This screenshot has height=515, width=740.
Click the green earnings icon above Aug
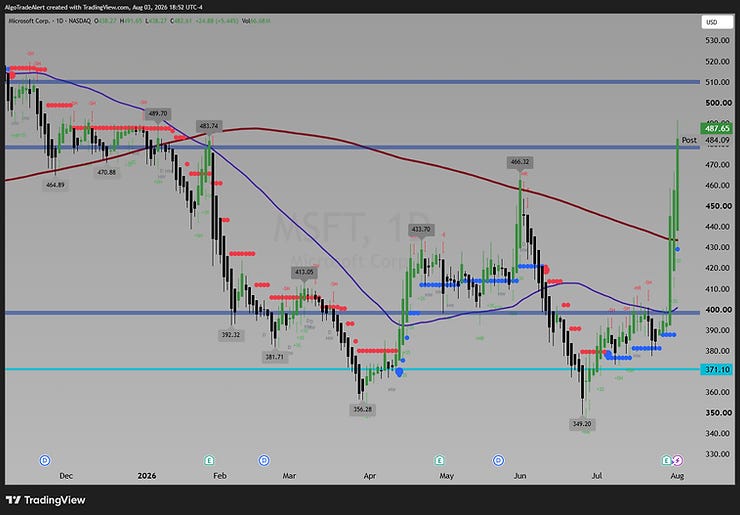click(x=666, y=460)
